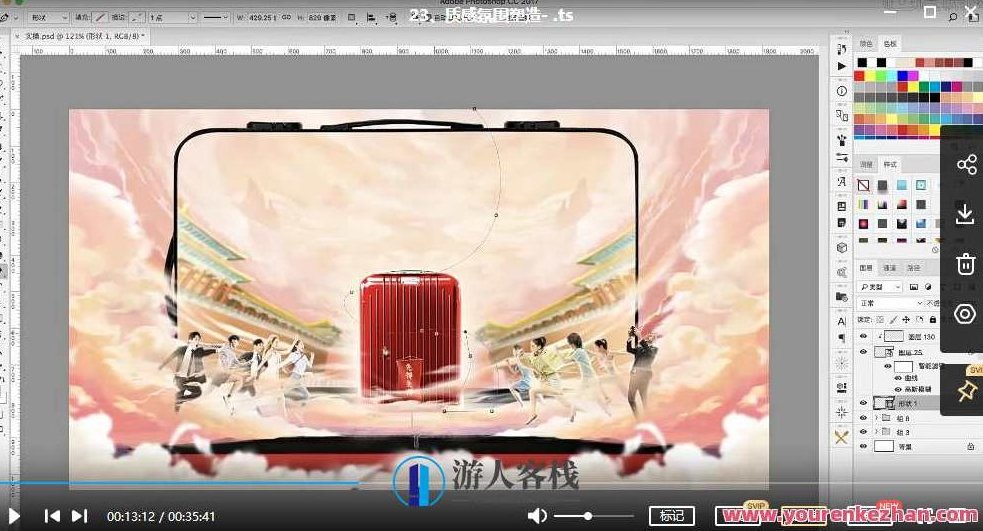Screen dimensions: 983x531
Task: Click the gold pin icon
Action: pyautogui.click(x=966, y=391)
